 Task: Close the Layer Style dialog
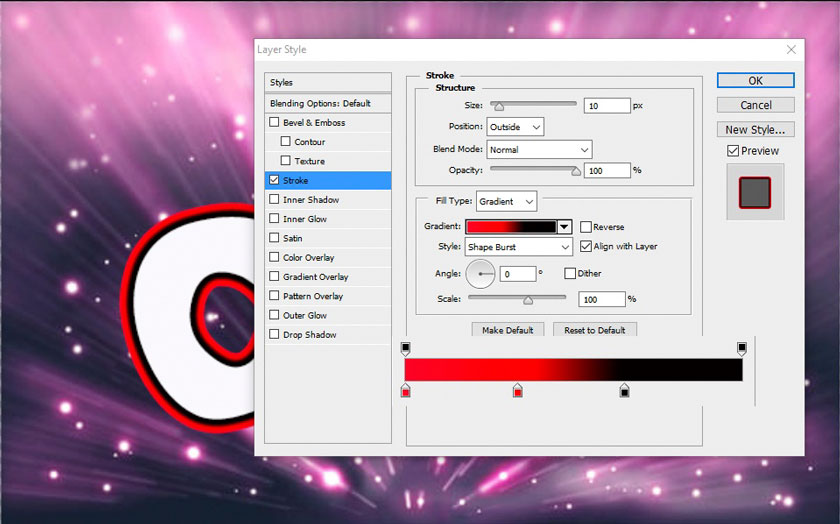click(x=791, y=49)
